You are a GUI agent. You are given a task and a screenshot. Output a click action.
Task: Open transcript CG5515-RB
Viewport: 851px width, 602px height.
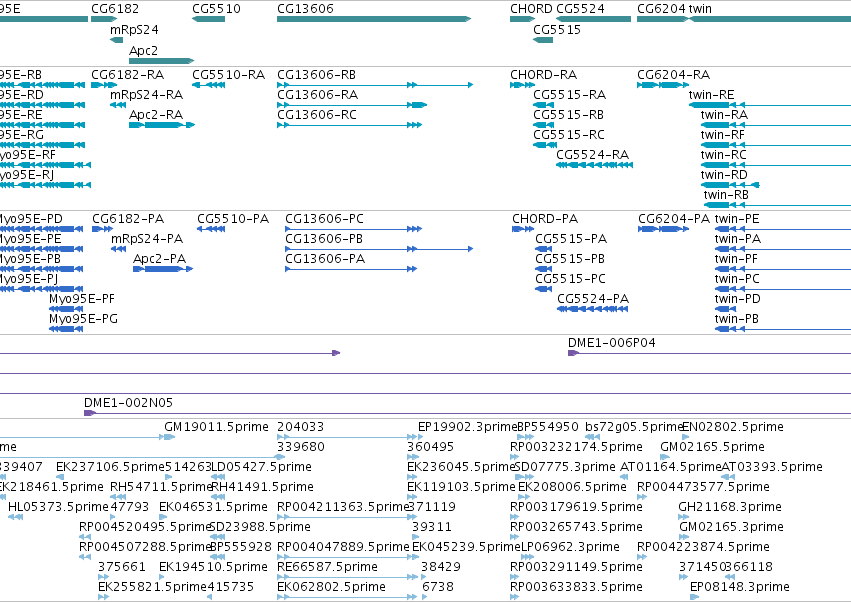click(x=543, y=125)
